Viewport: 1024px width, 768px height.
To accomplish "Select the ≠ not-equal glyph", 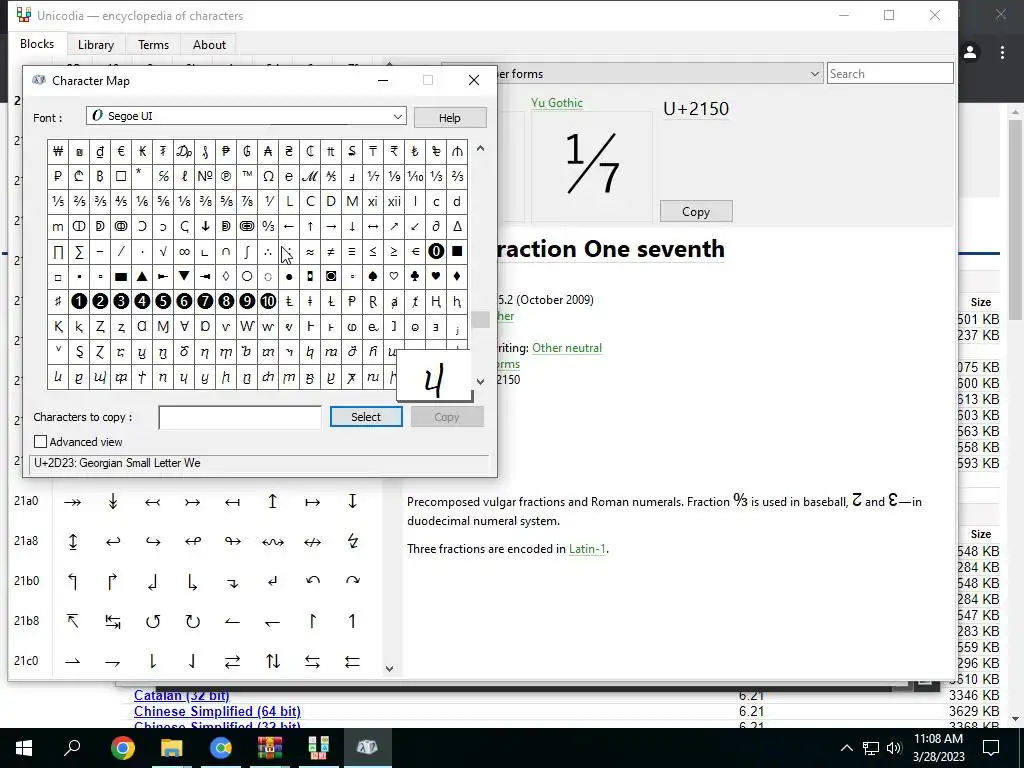I will [331, 251].
